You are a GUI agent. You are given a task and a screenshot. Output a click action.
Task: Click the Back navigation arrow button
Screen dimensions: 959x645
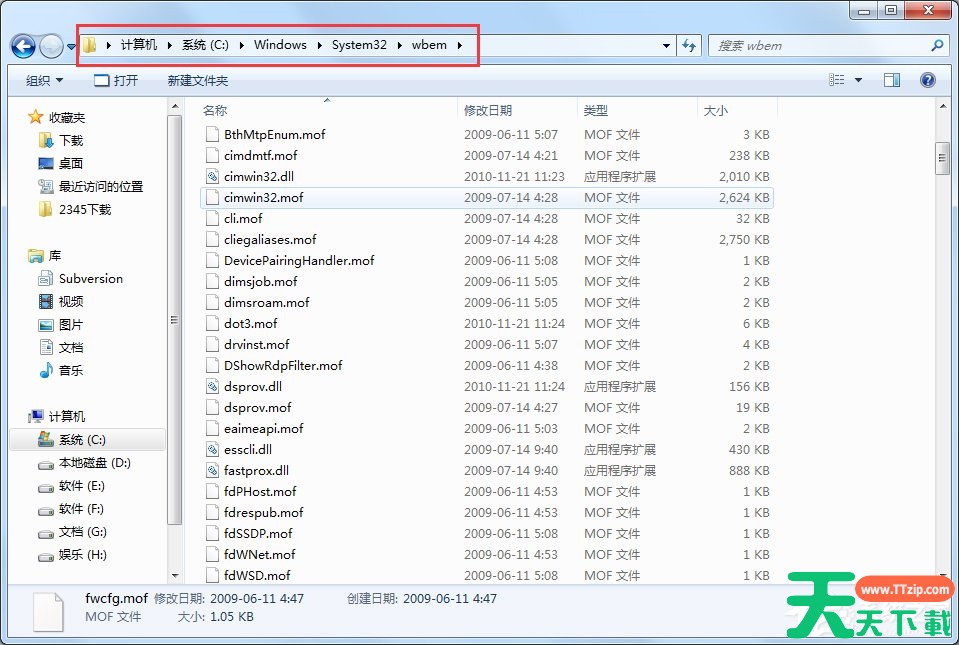pyautogui.click(x=23, y=46)
